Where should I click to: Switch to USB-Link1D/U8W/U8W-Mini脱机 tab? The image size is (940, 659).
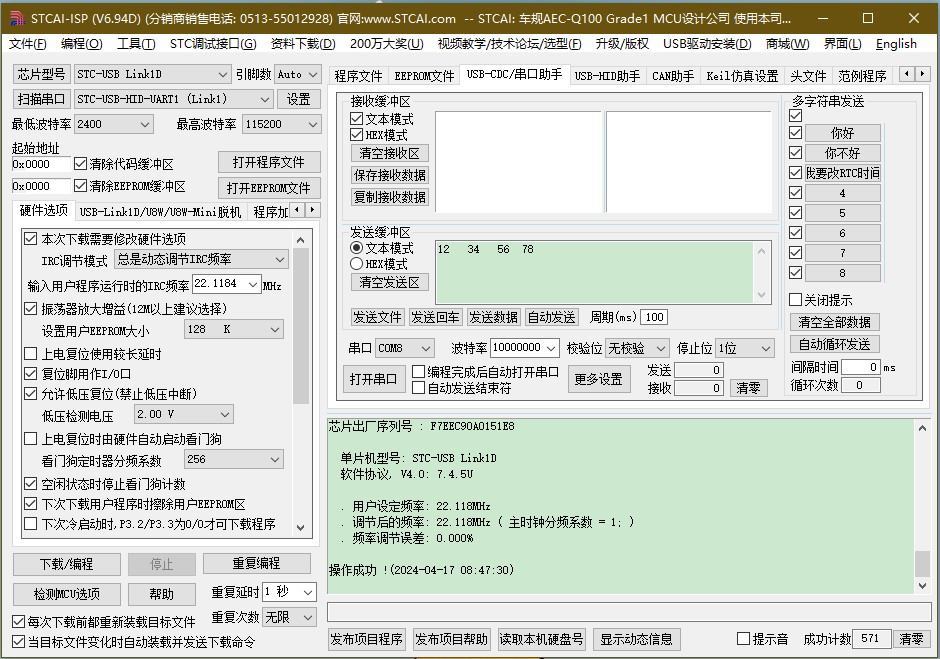pos(160,212)
